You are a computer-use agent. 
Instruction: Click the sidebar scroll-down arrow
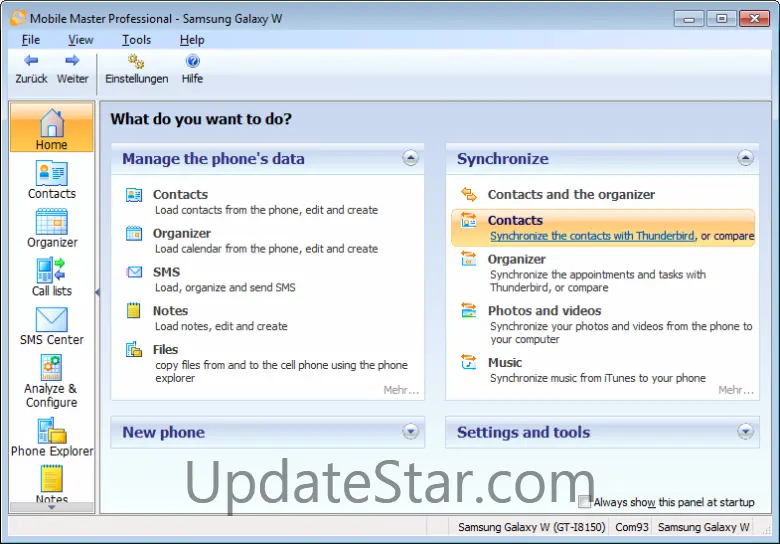coord(52,507)
